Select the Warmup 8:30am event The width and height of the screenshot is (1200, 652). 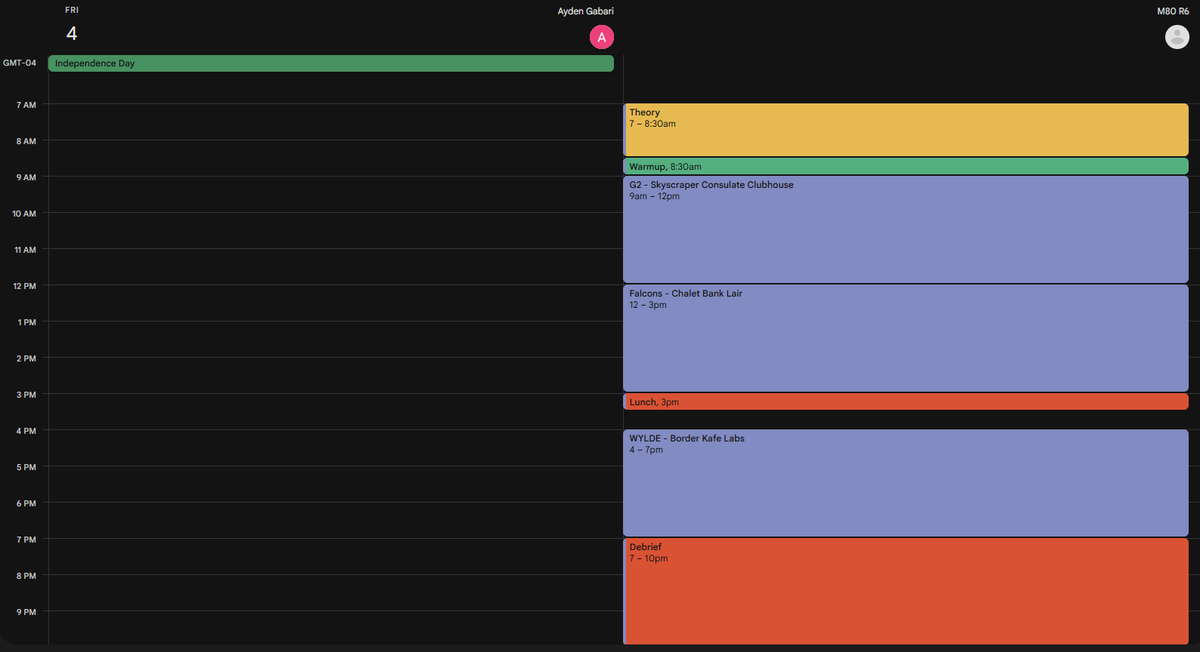(x=906, y=166)
